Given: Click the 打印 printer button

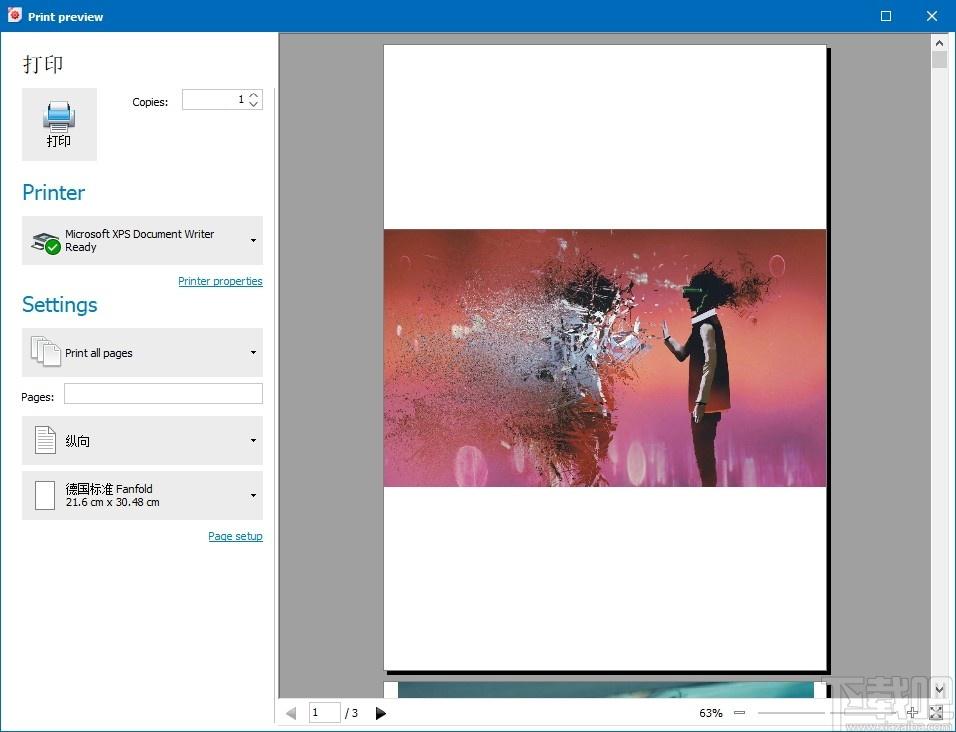Looking at the screenshot, I should pyautogui.click(x=59, y=124).
